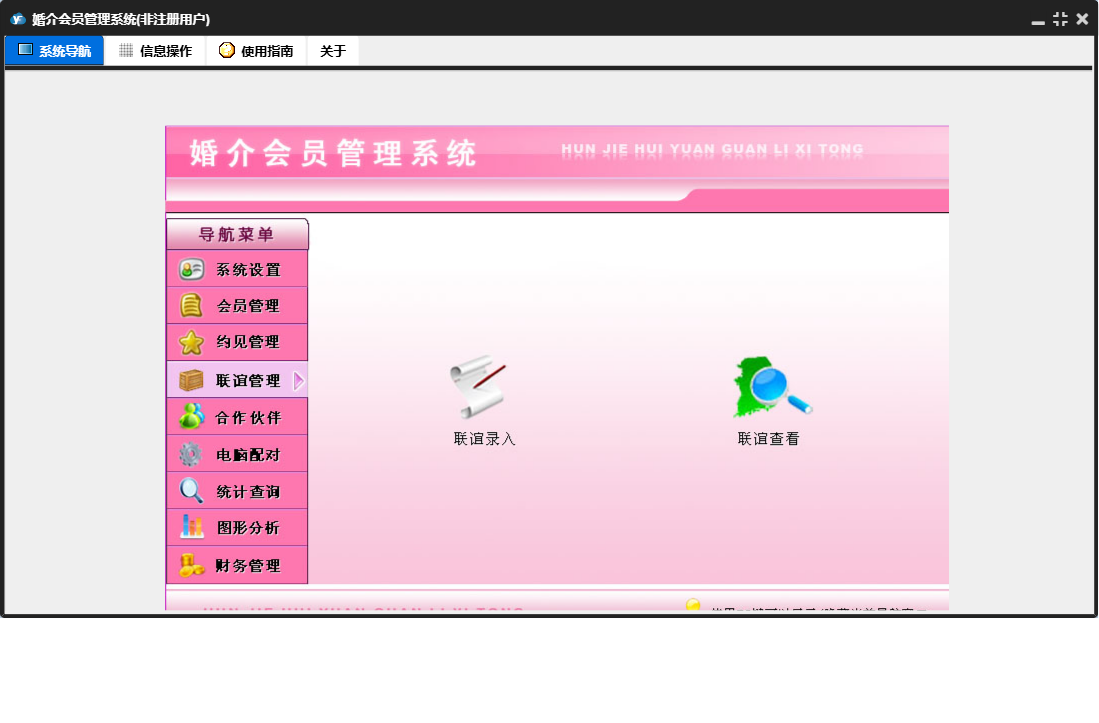Screen dimensions: 1099x723
Task: Click the 联谊查看 label
Action: pos(768,439)
